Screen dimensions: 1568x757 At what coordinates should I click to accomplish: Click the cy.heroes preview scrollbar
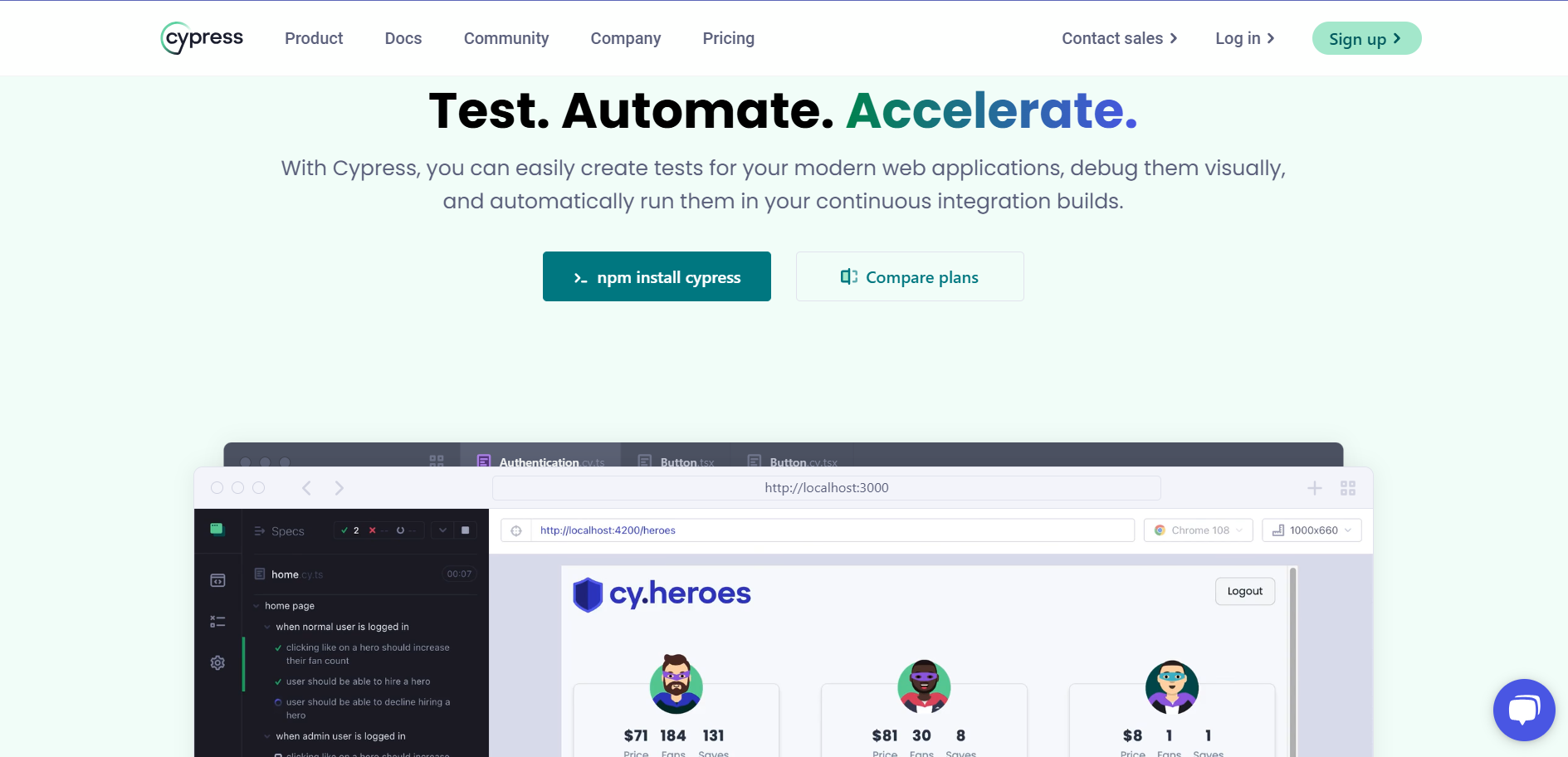pyautogui.click(x=1292, y=662)
